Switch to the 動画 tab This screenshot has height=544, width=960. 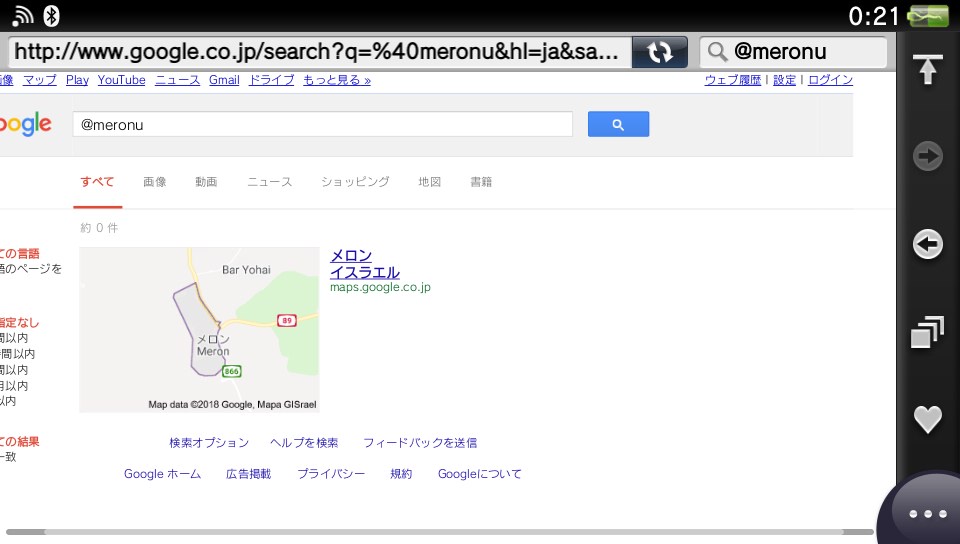(206, 182)
